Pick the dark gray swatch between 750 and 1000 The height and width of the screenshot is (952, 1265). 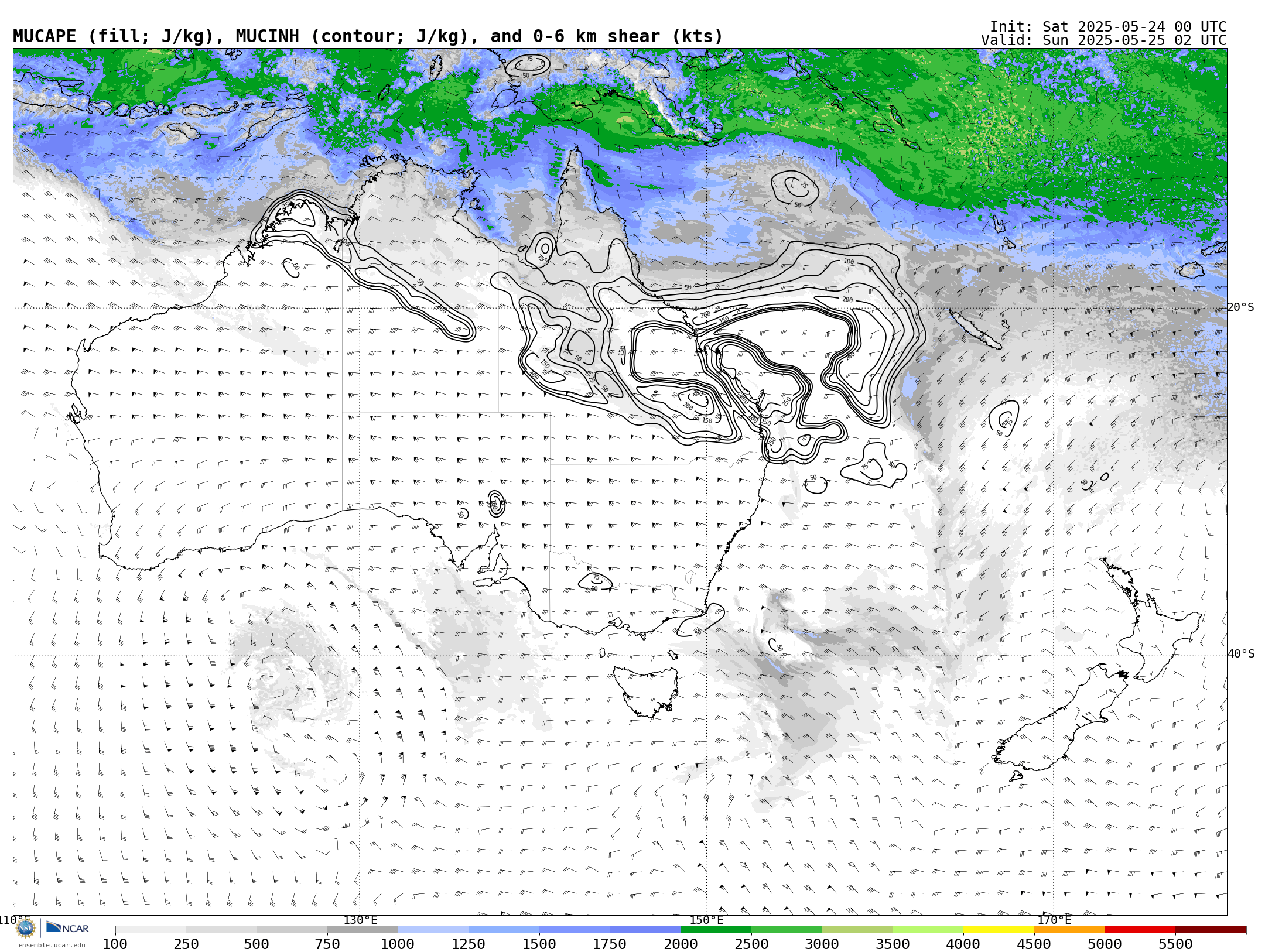click(363, 930)
